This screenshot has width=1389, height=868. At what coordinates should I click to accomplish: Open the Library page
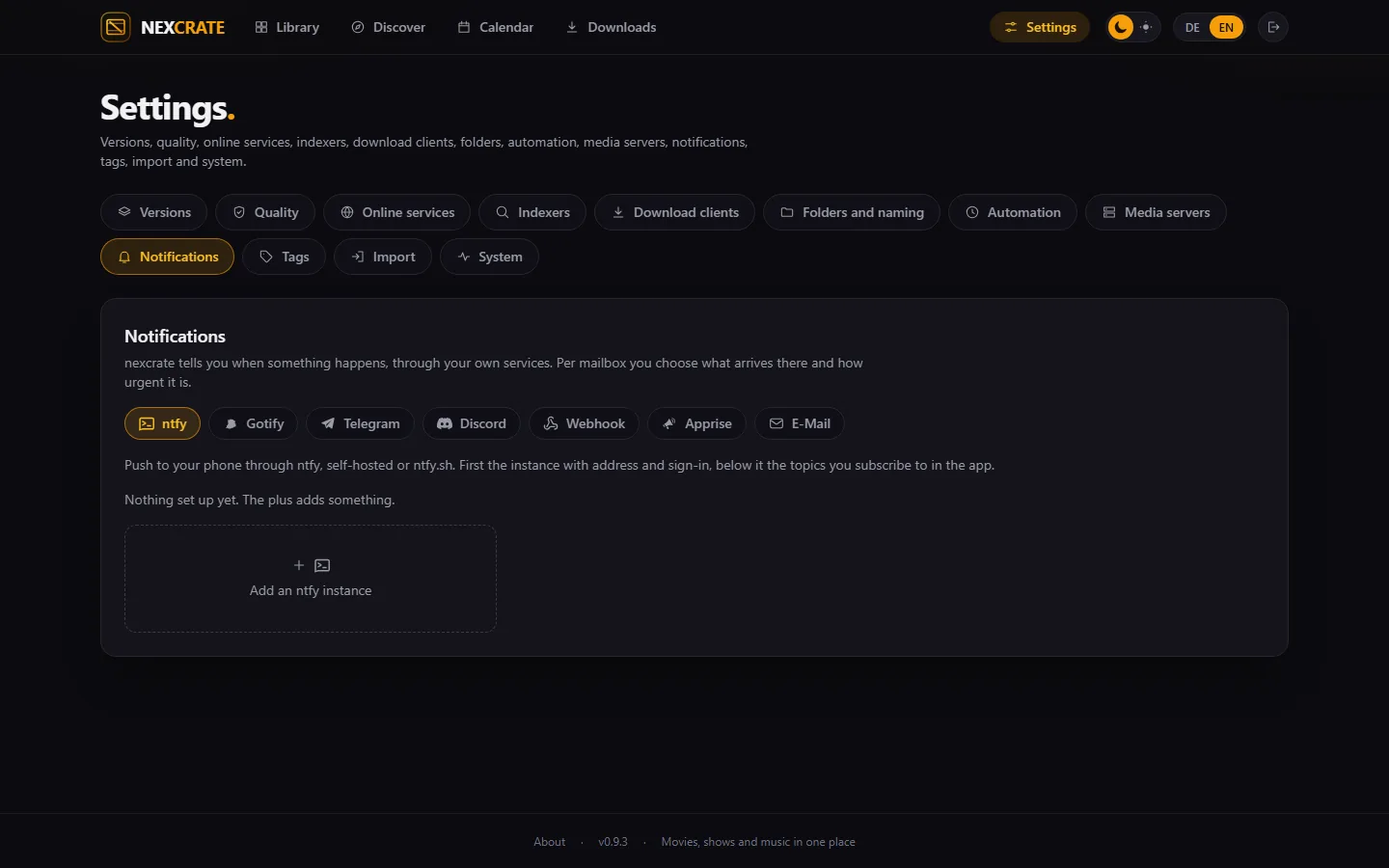pos(287,27)
